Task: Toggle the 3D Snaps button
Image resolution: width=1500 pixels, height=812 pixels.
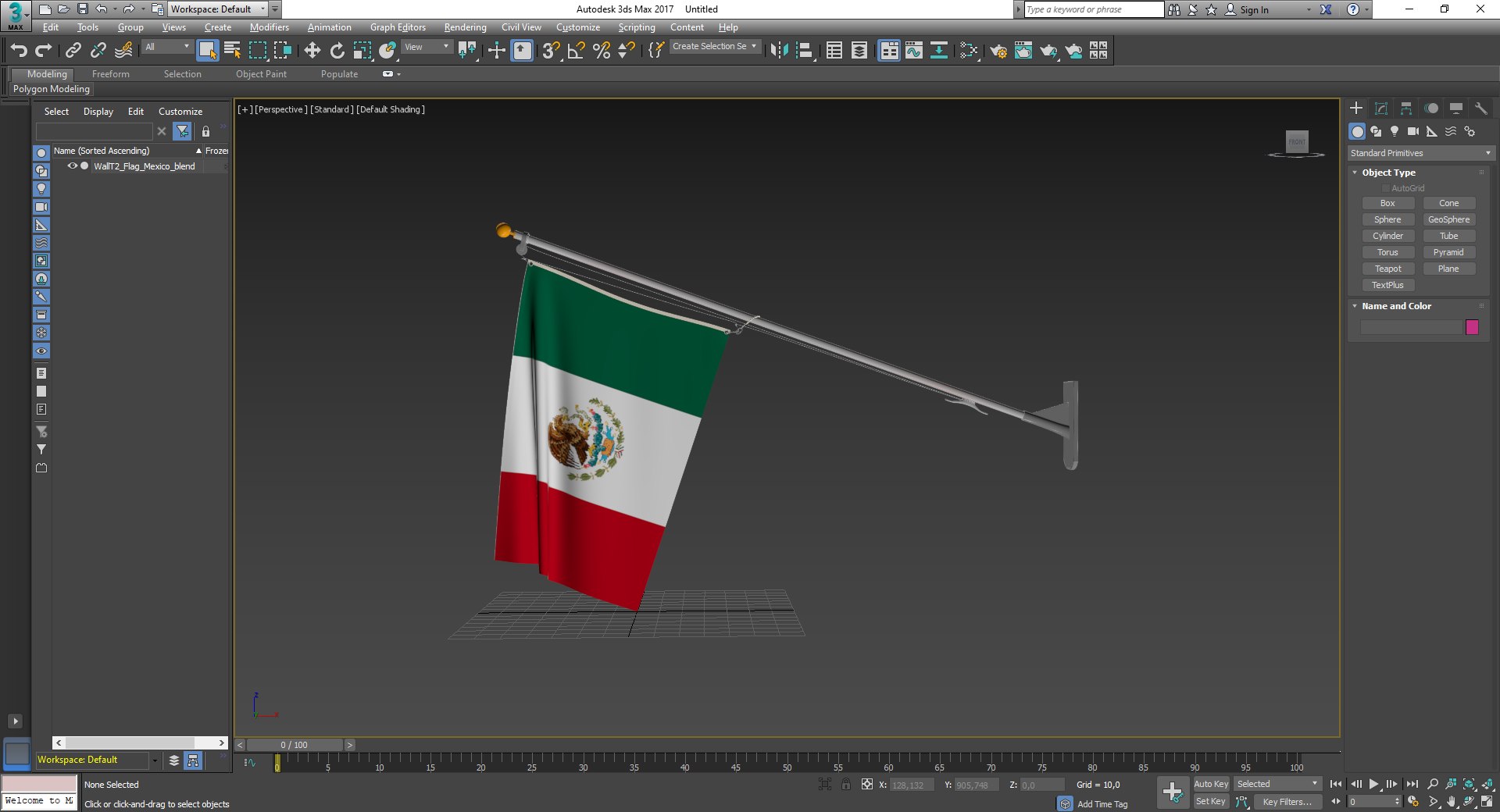Action: point(551,51)
